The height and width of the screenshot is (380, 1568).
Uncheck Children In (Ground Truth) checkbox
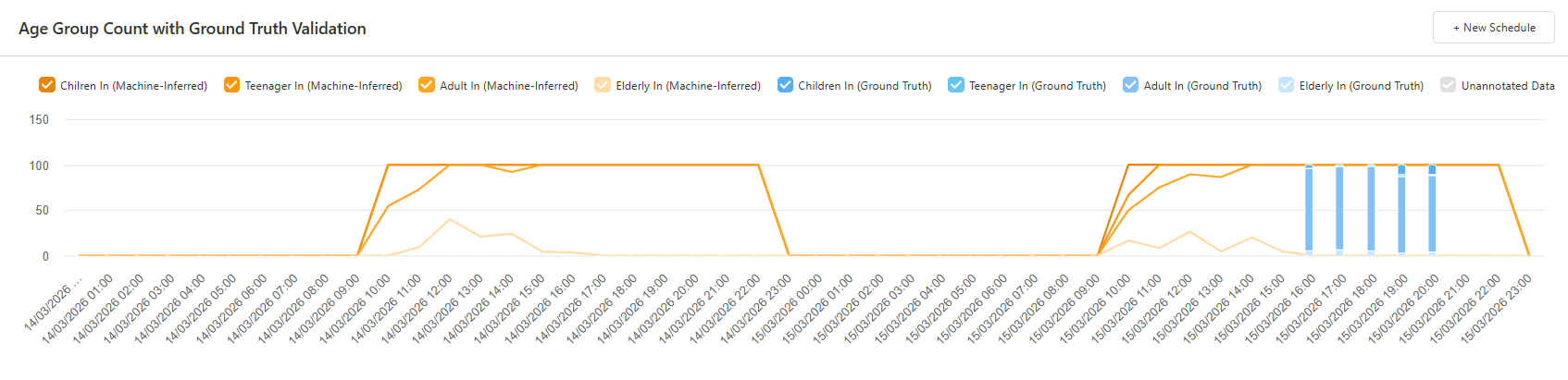[785, 85]
